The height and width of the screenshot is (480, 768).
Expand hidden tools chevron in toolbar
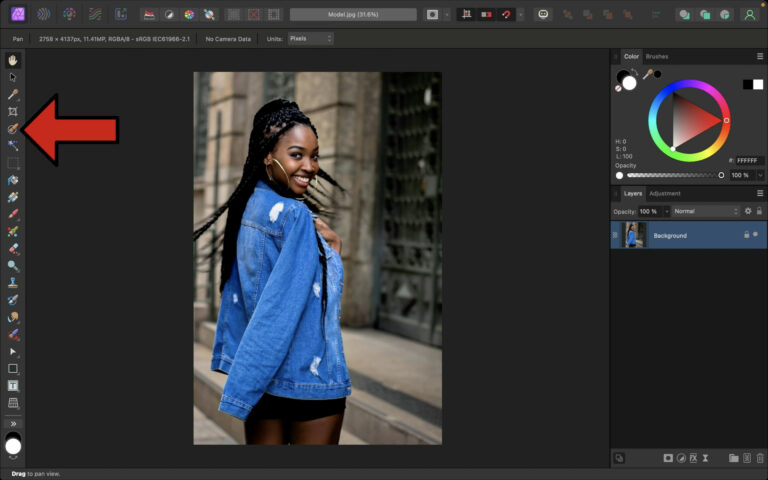(13, 424)
